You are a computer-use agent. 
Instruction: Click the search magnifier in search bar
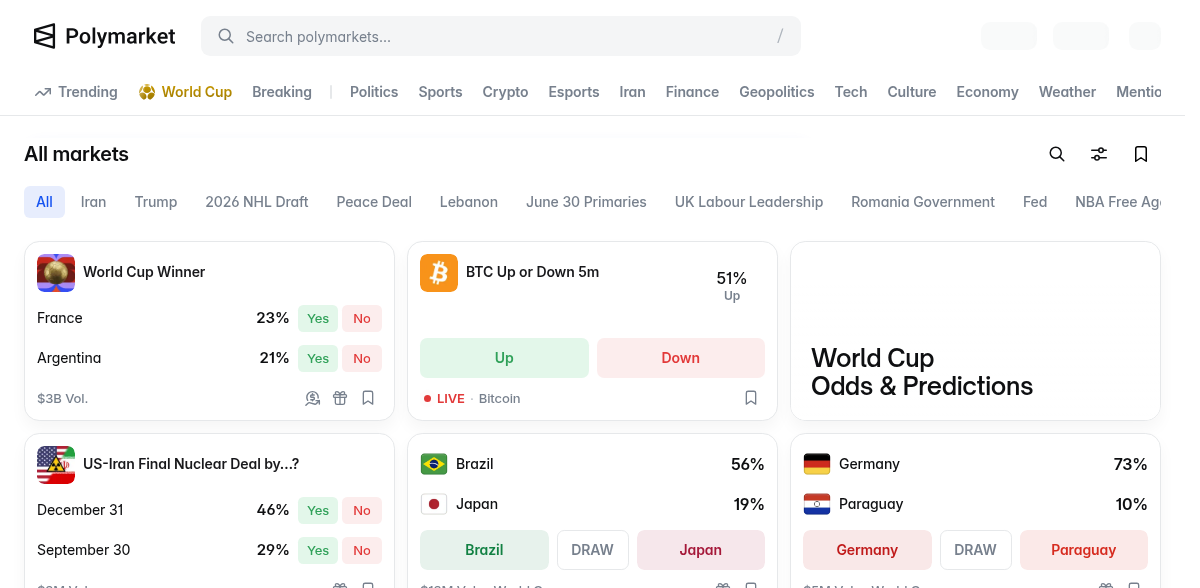point(226,36)
